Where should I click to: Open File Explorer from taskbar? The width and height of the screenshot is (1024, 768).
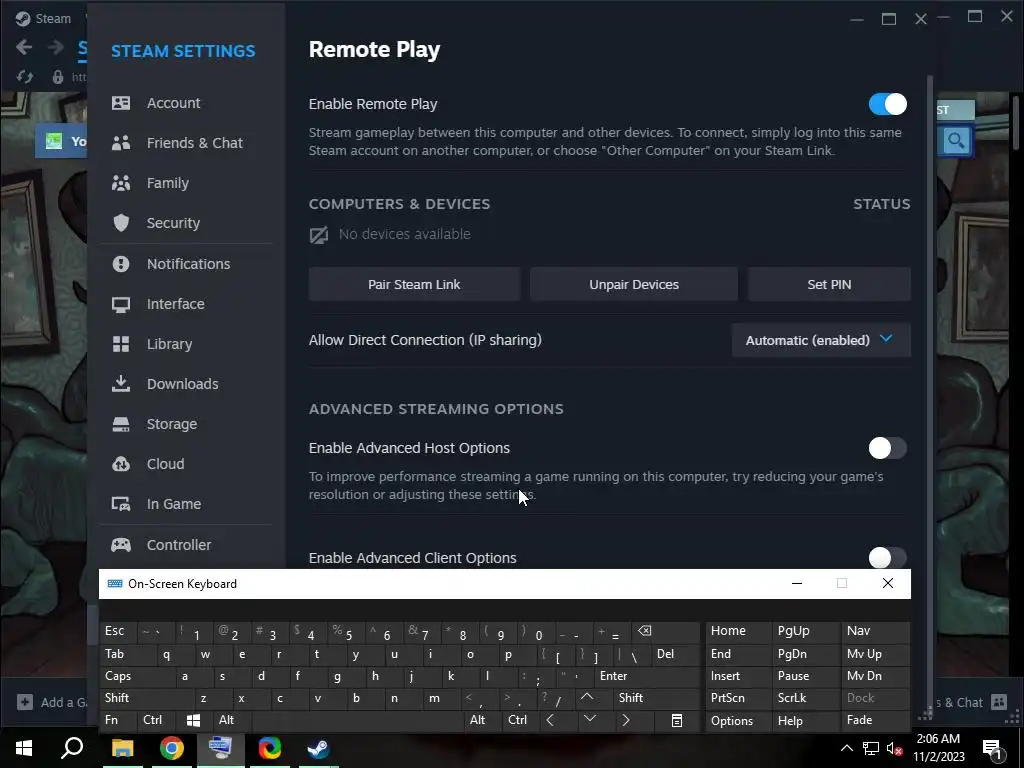(122, 748)
